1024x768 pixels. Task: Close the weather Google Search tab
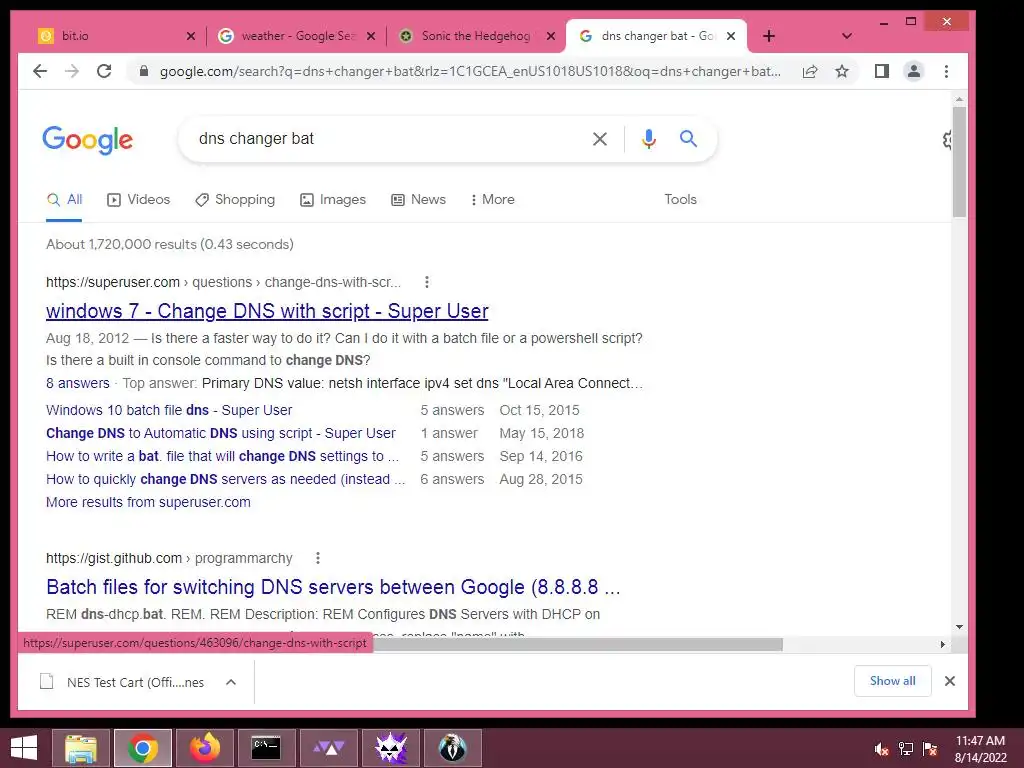pos(371,36)
